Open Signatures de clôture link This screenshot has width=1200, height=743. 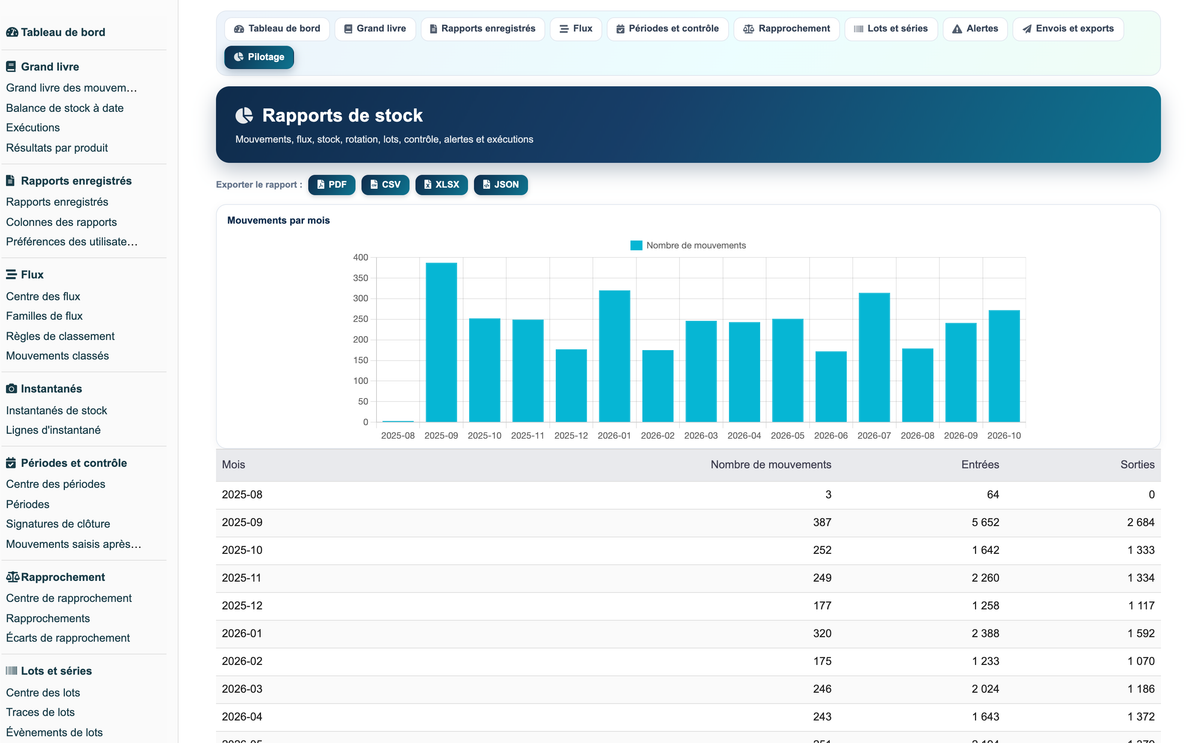click(58, 524)
